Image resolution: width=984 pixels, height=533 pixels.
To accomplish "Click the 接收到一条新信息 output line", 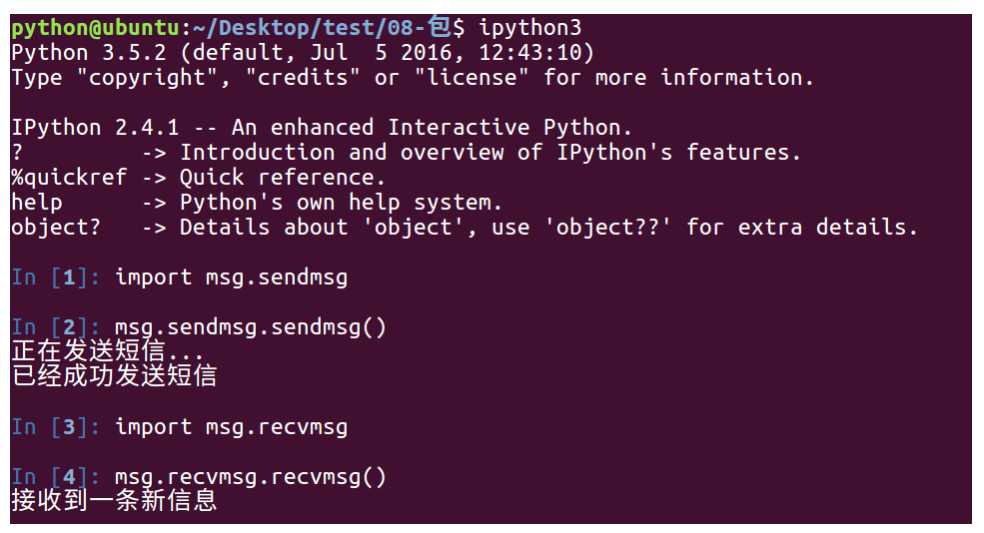I will (114, 501).
